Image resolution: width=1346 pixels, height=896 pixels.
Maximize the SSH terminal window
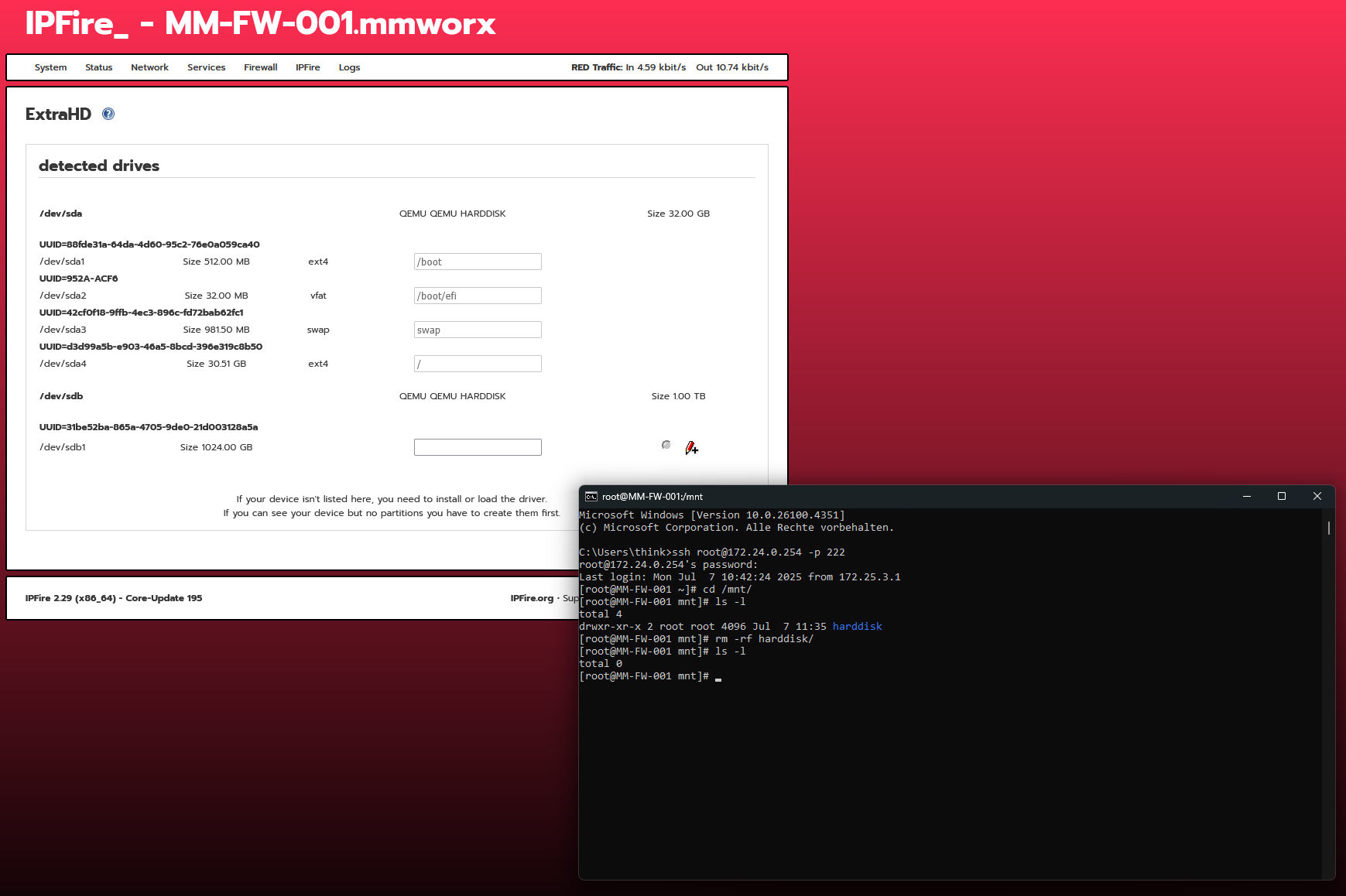coord(1282,497)
